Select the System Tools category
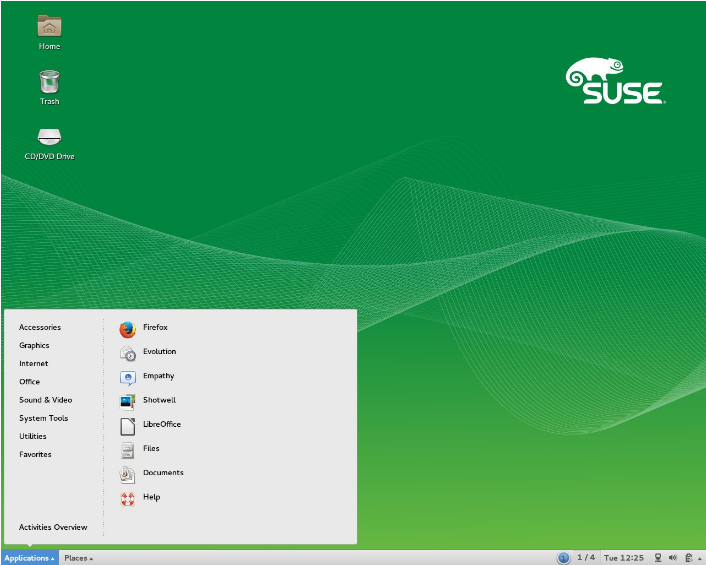706x565 pixels. (x=44, y=418)
